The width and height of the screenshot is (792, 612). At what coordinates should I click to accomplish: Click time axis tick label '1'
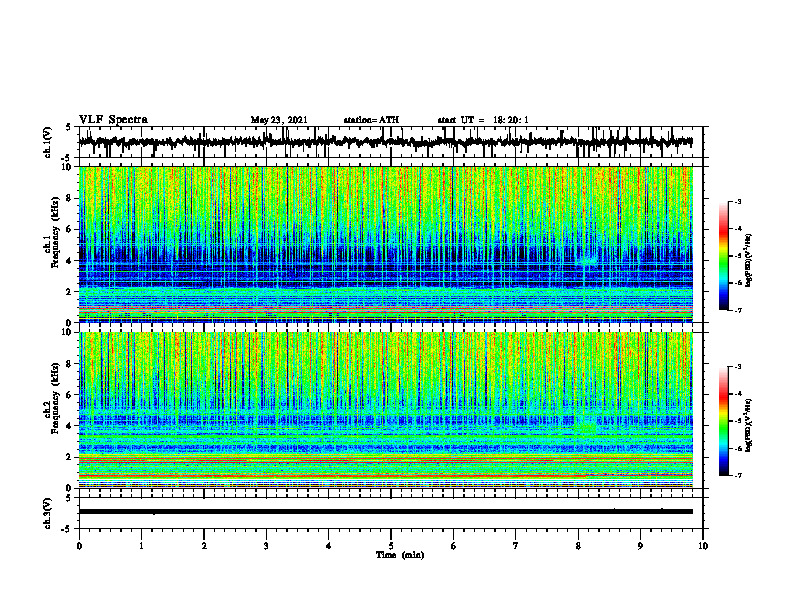click(x=141, y=546)
